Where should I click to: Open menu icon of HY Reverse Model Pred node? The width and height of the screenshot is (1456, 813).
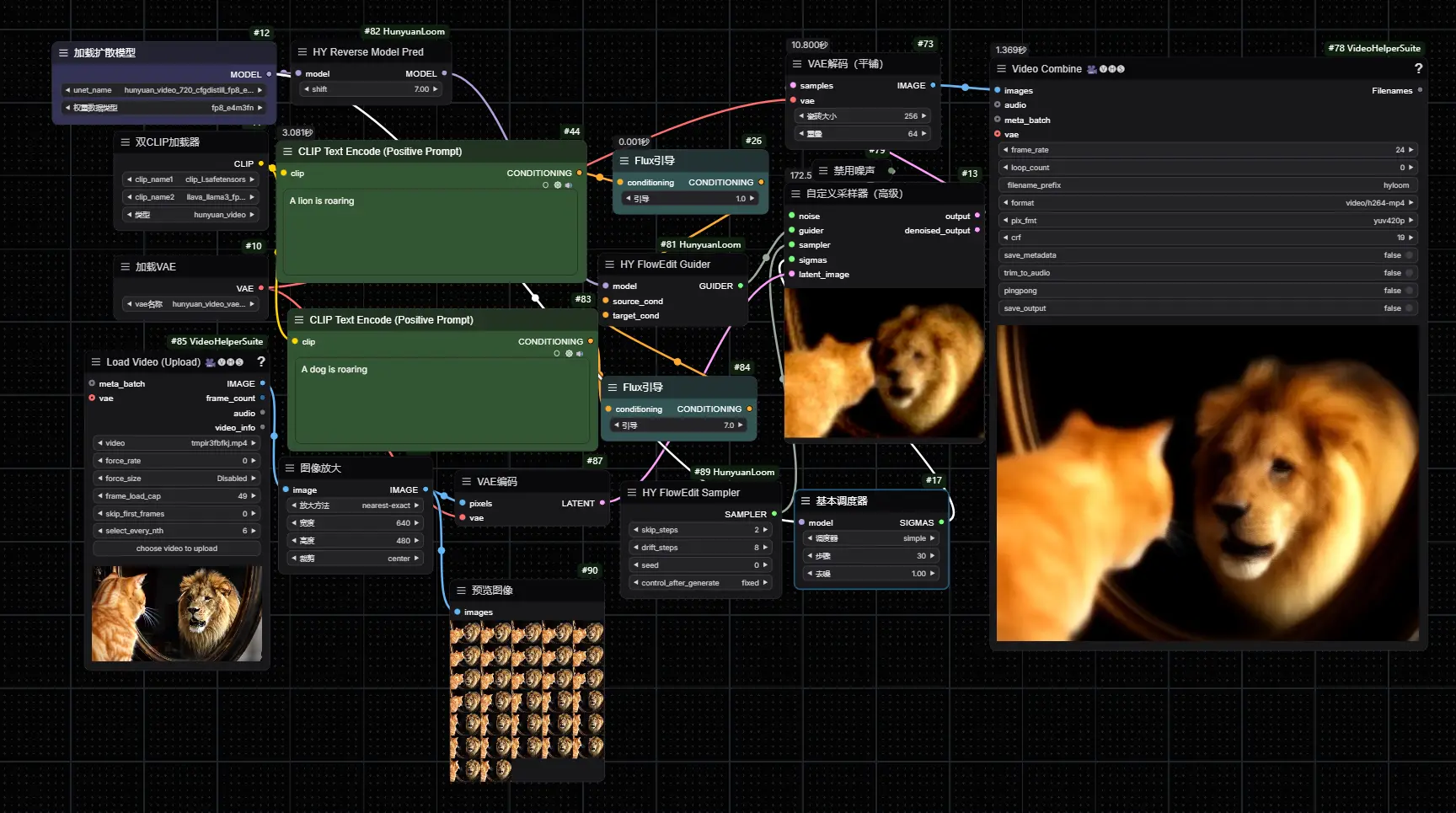coord(302,52)
